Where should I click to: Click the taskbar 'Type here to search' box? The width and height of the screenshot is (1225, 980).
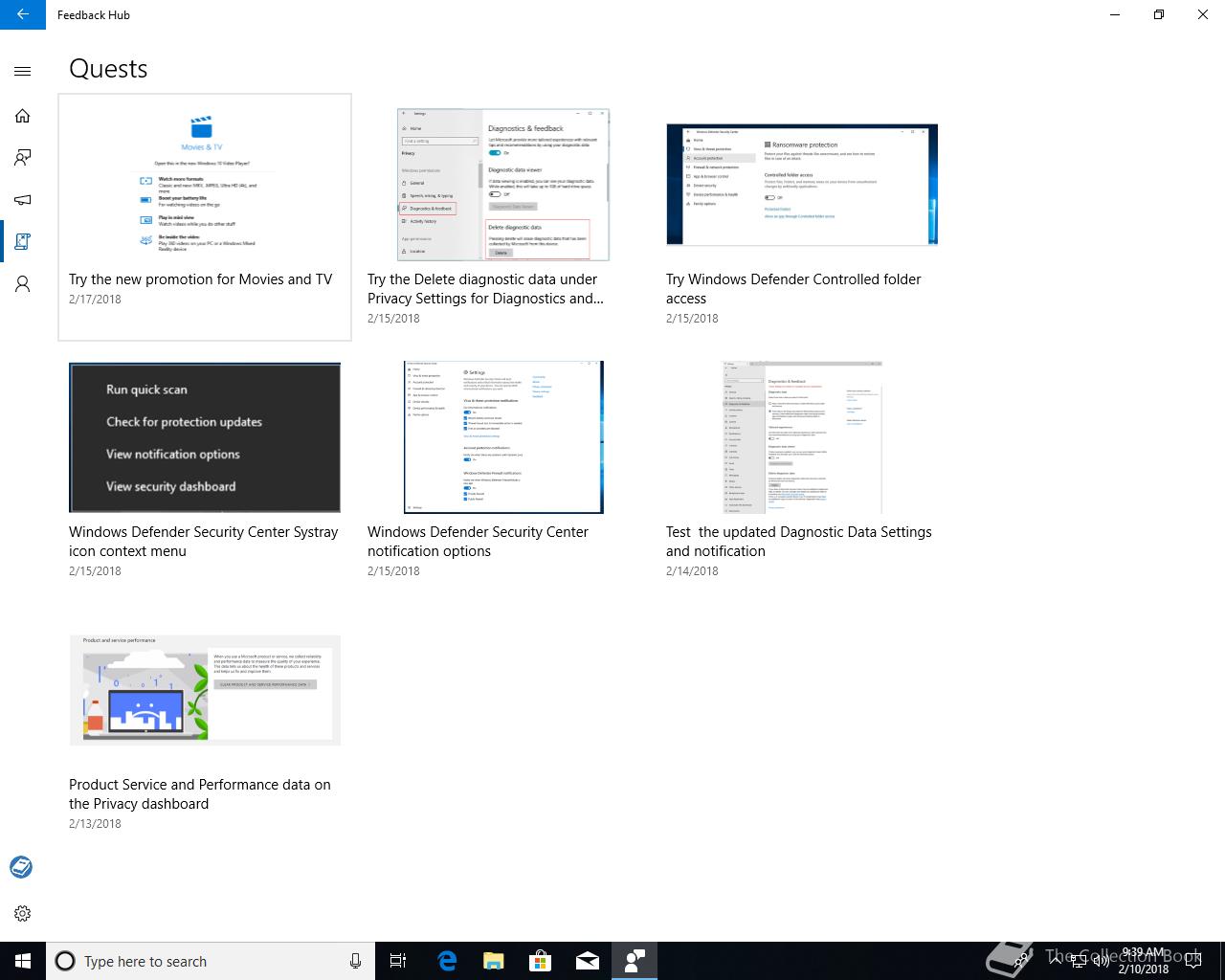point(211,961)
